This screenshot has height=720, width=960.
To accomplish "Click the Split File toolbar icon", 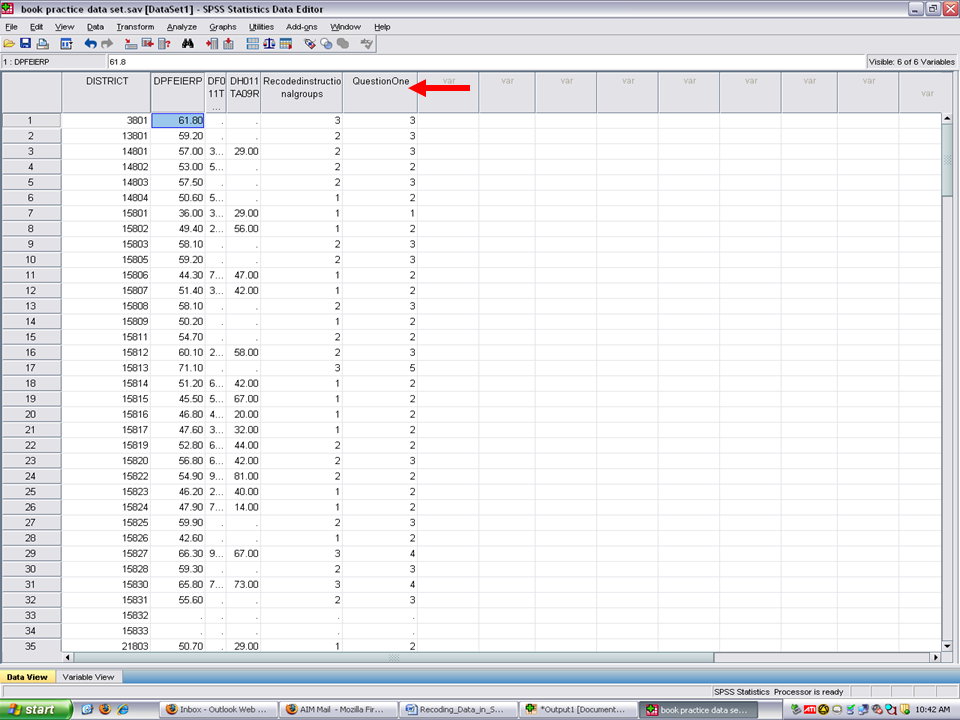I will 252,44.
